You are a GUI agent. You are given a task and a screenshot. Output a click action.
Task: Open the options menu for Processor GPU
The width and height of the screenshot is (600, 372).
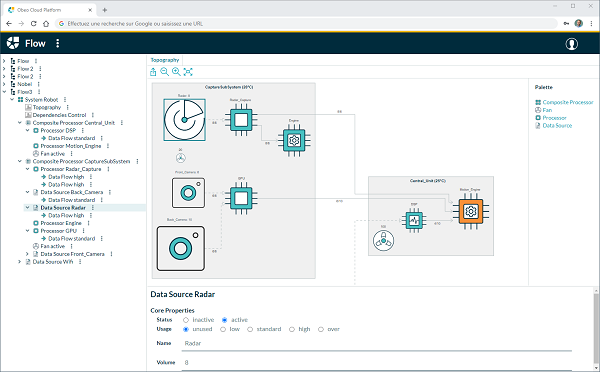83,231
